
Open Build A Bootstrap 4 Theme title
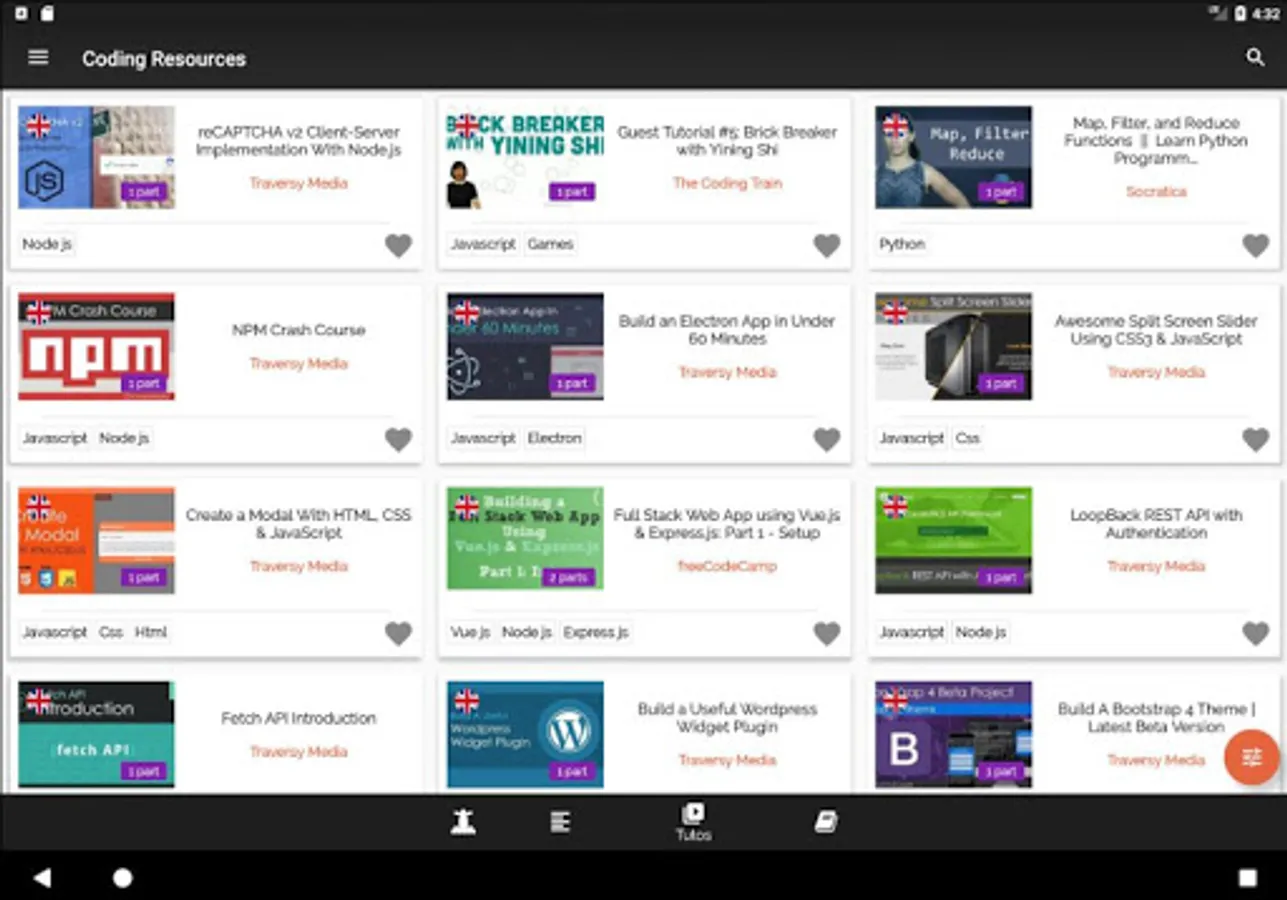(x=1156, y=718)
